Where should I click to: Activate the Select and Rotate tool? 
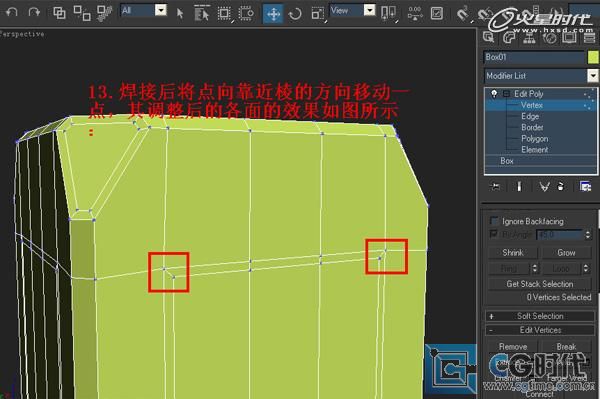point(295,14)
